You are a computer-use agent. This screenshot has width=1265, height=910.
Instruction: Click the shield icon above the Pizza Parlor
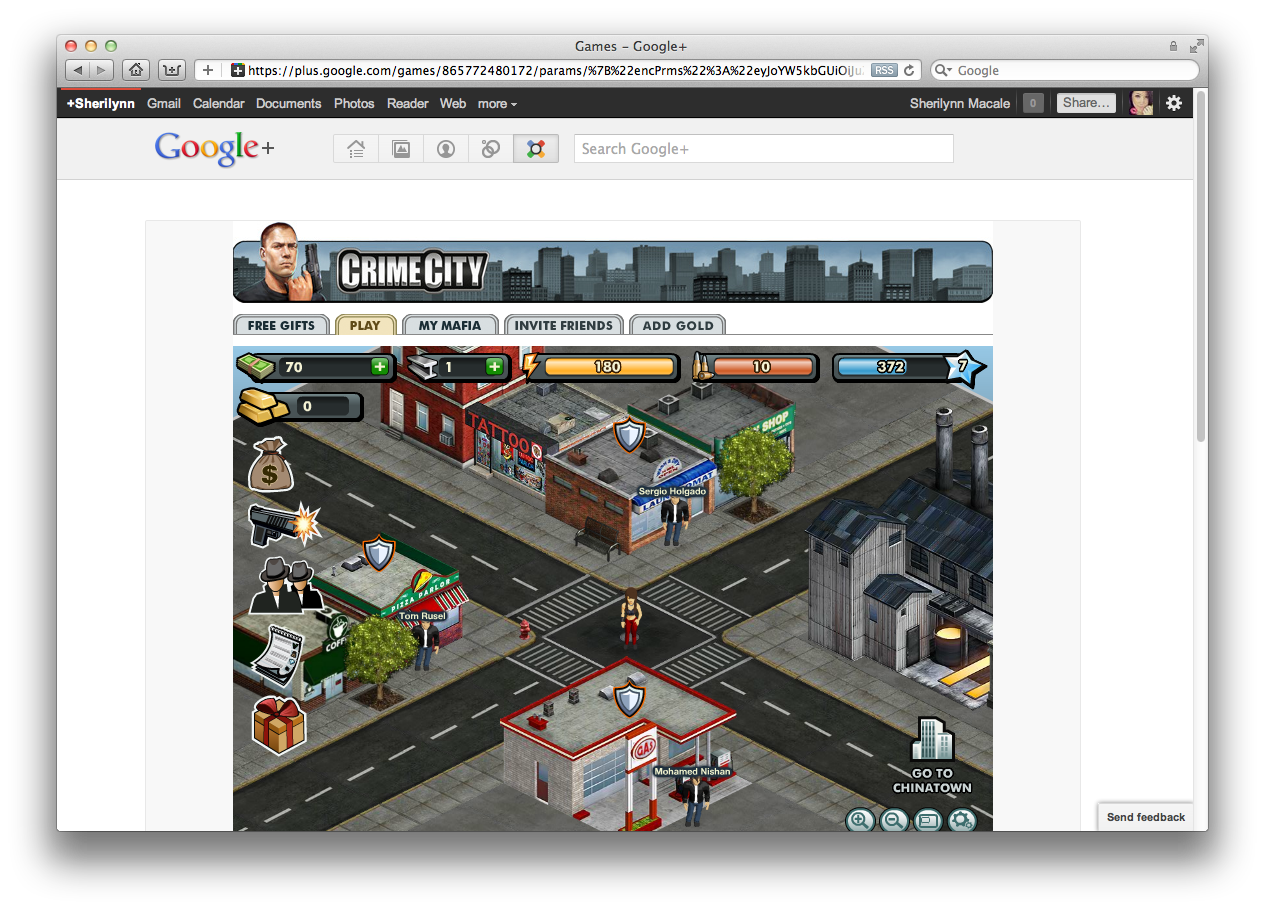378,552
